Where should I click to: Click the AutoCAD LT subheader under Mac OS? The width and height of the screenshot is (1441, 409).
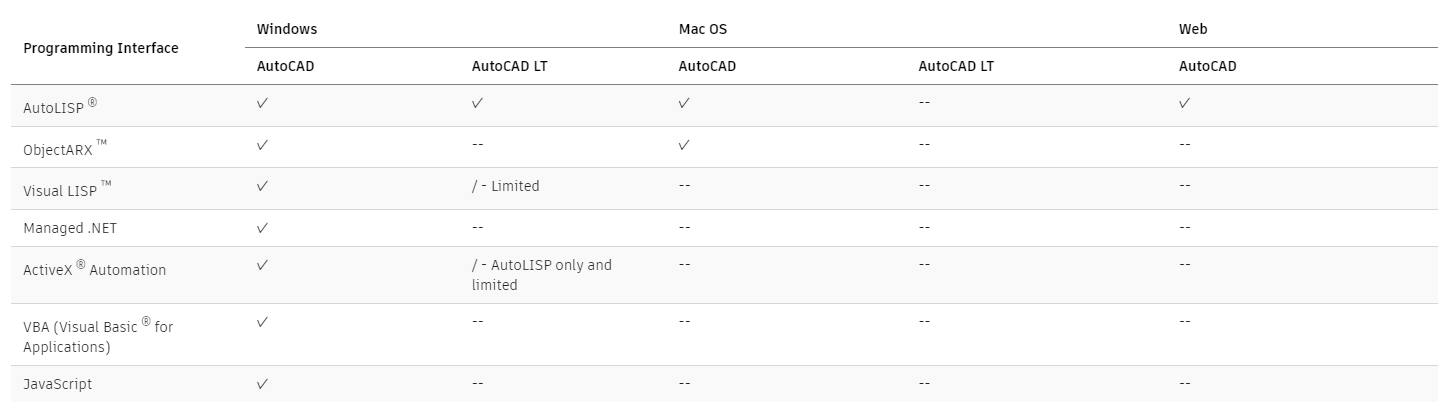click(956, 67)
